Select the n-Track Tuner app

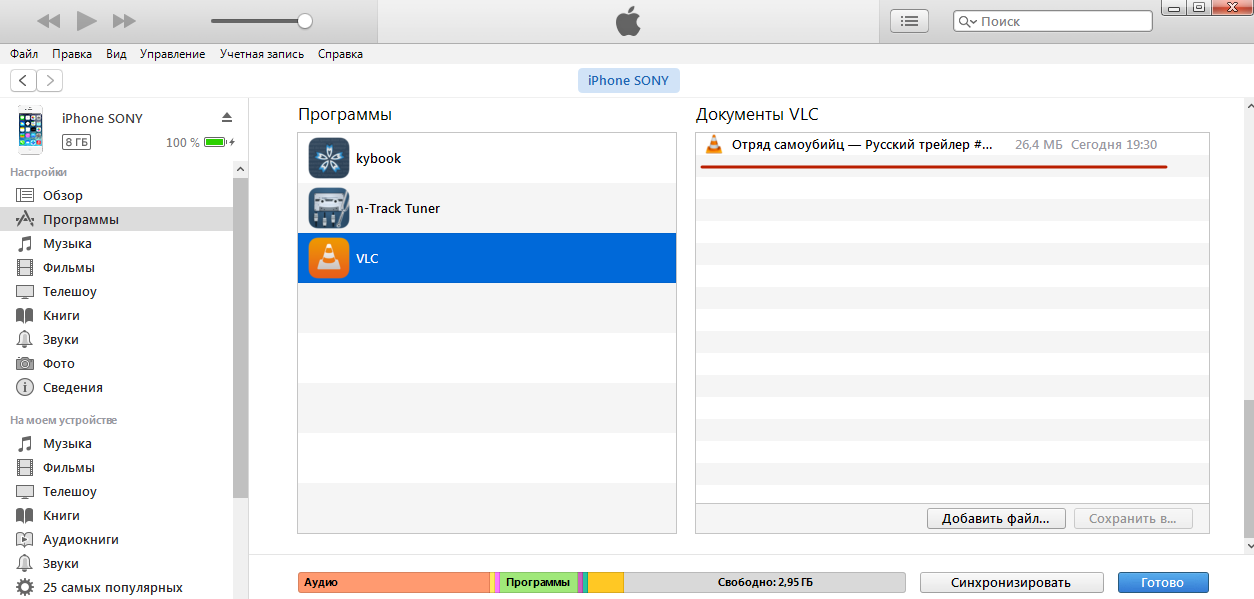pos(487,208)
